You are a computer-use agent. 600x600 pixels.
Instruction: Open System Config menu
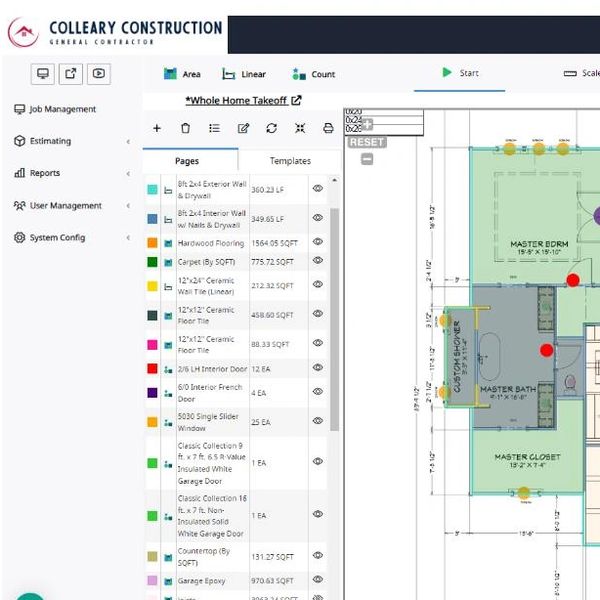50,238
